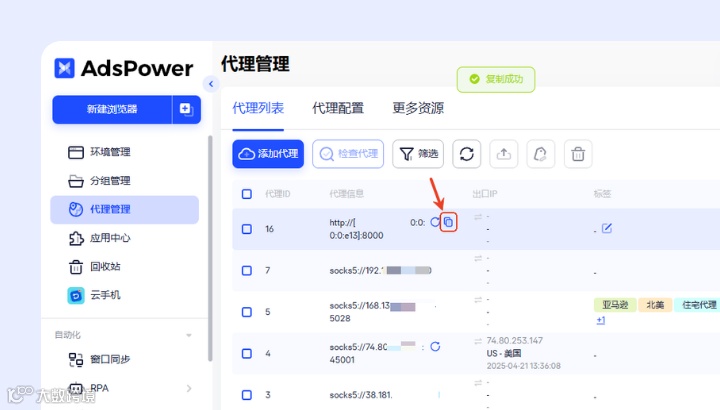This screenshot has width=720, height=410.
Task: Click the 住宅代理 tag
Action: [x=697, y=305]
